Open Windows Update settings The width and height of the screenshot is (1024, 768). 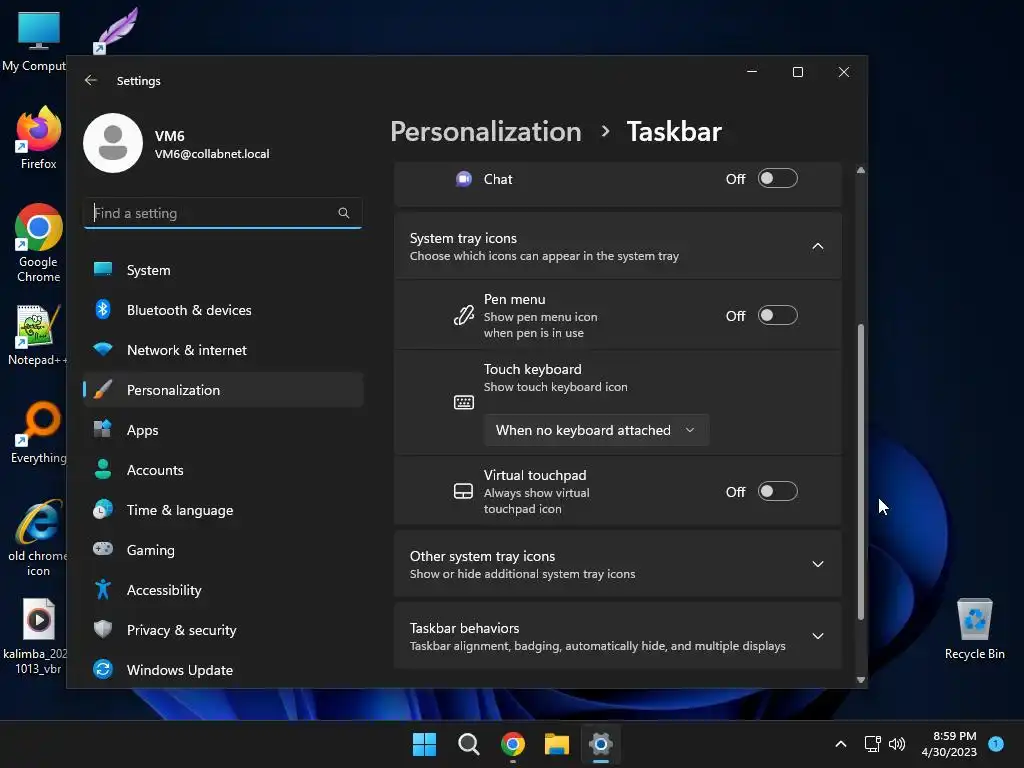223,669
